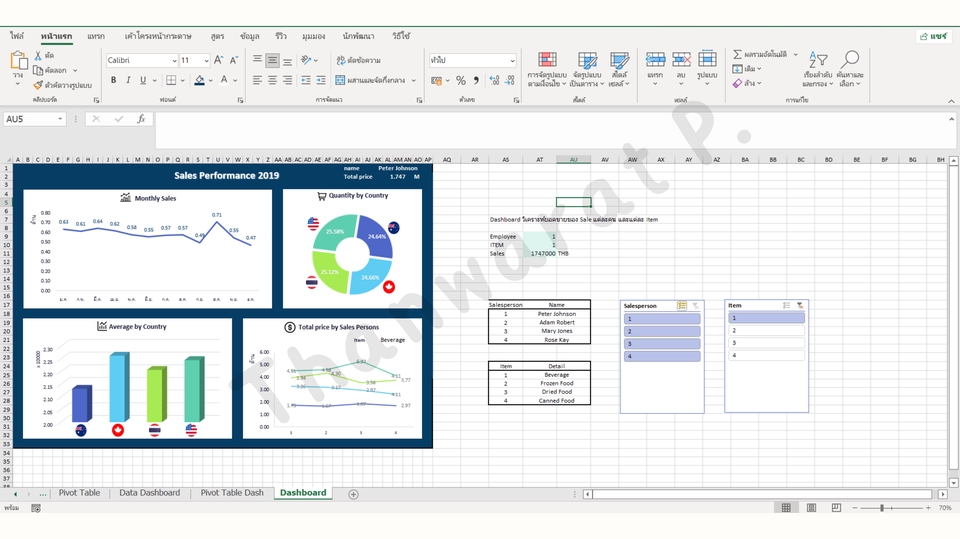This screenshot has height=539, width=960.
Task: Toggle Underline formatting
Action: tap(143, 80)
